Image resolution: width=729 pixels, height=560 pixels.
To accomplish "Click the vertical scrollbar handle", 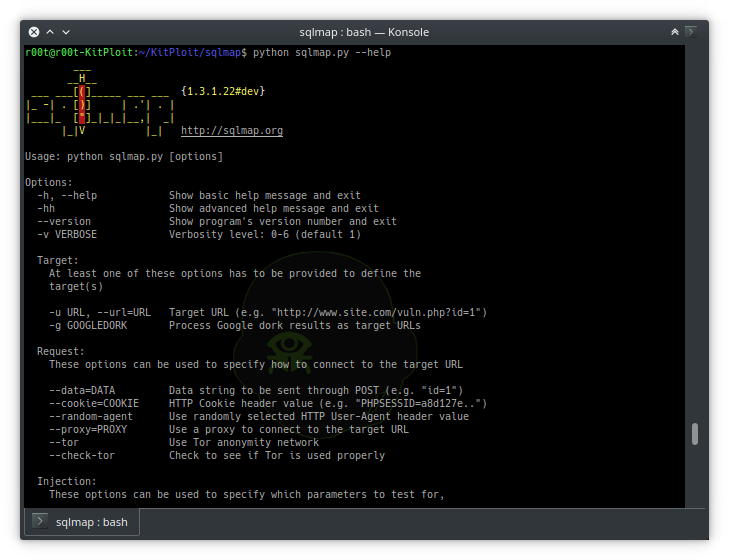I will click(695, 433).
